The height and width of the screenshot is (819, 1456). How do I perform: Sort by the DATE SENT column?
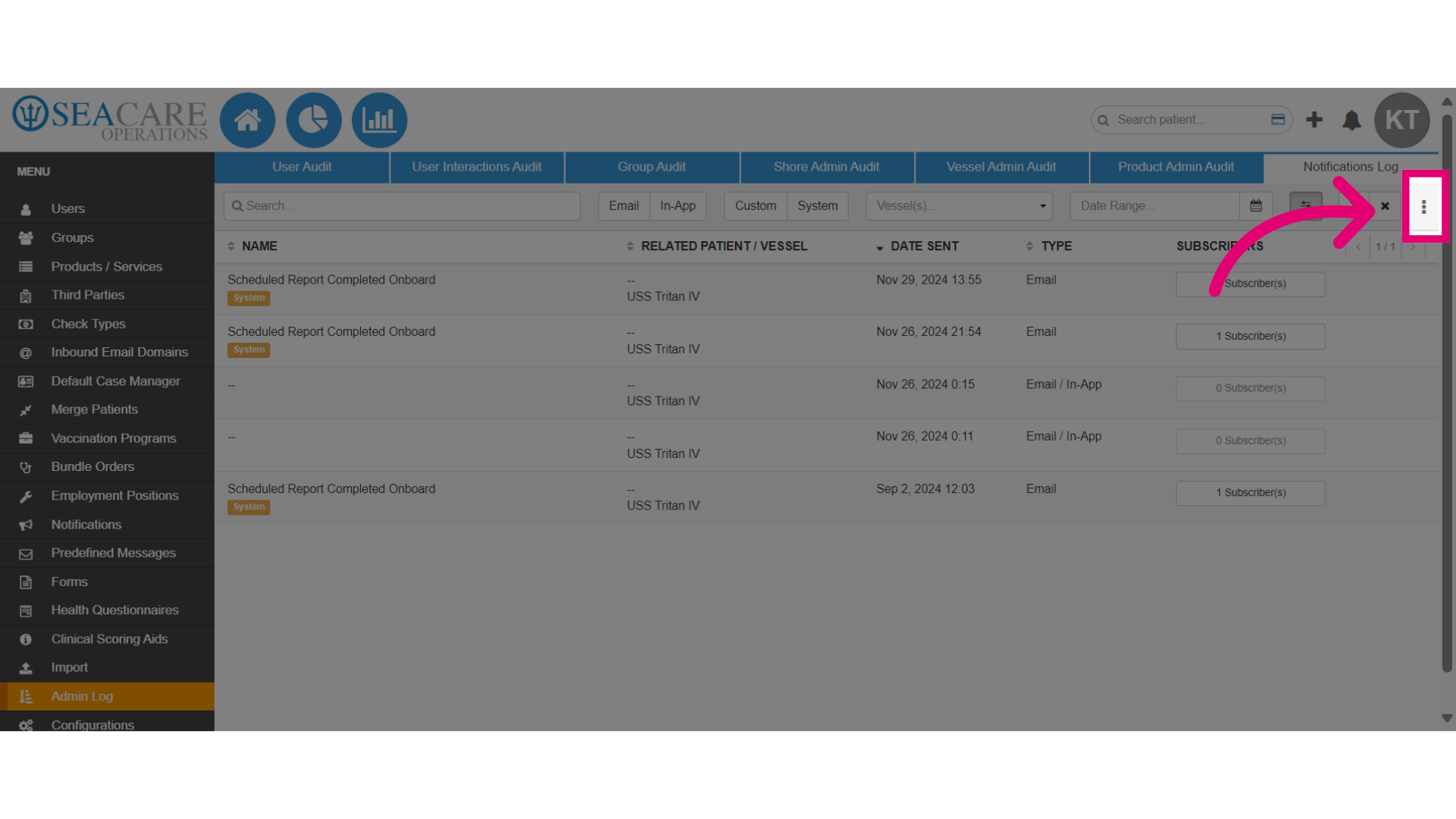point(918,246)
